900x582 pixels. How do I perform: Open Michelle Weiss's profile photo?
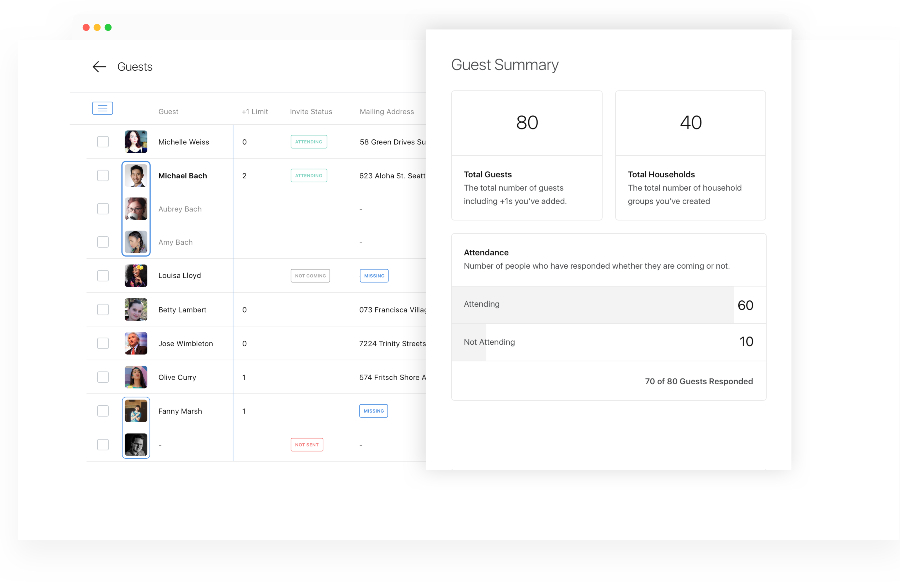point(136,142)
